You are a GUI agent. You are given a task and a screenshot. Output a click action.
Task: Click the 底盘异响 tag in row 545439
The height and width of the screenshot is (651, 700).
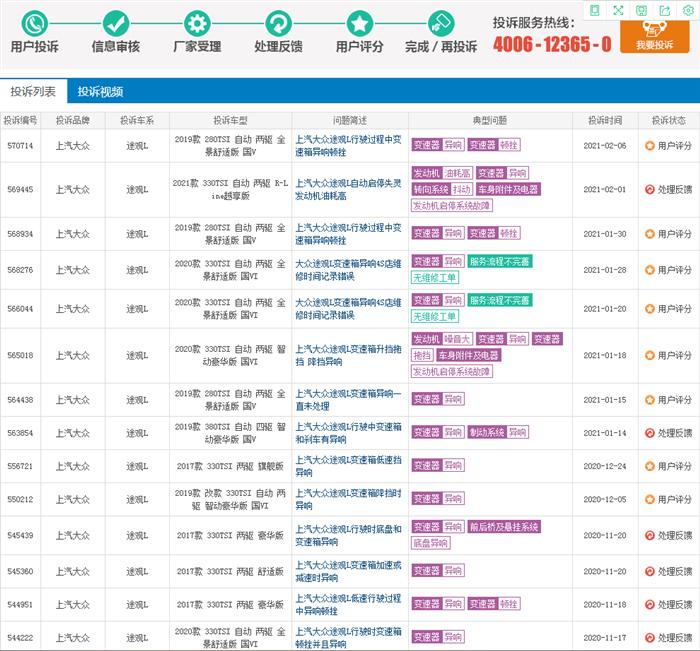point(431,543)
